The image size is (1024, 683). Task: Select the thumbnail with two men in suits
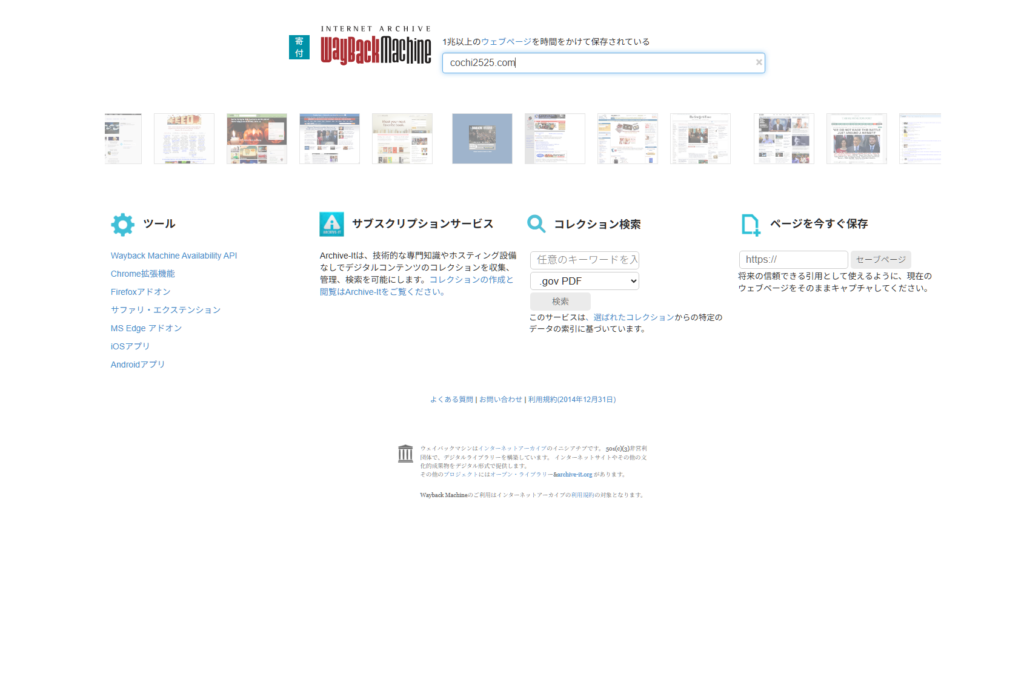(857, 139)
